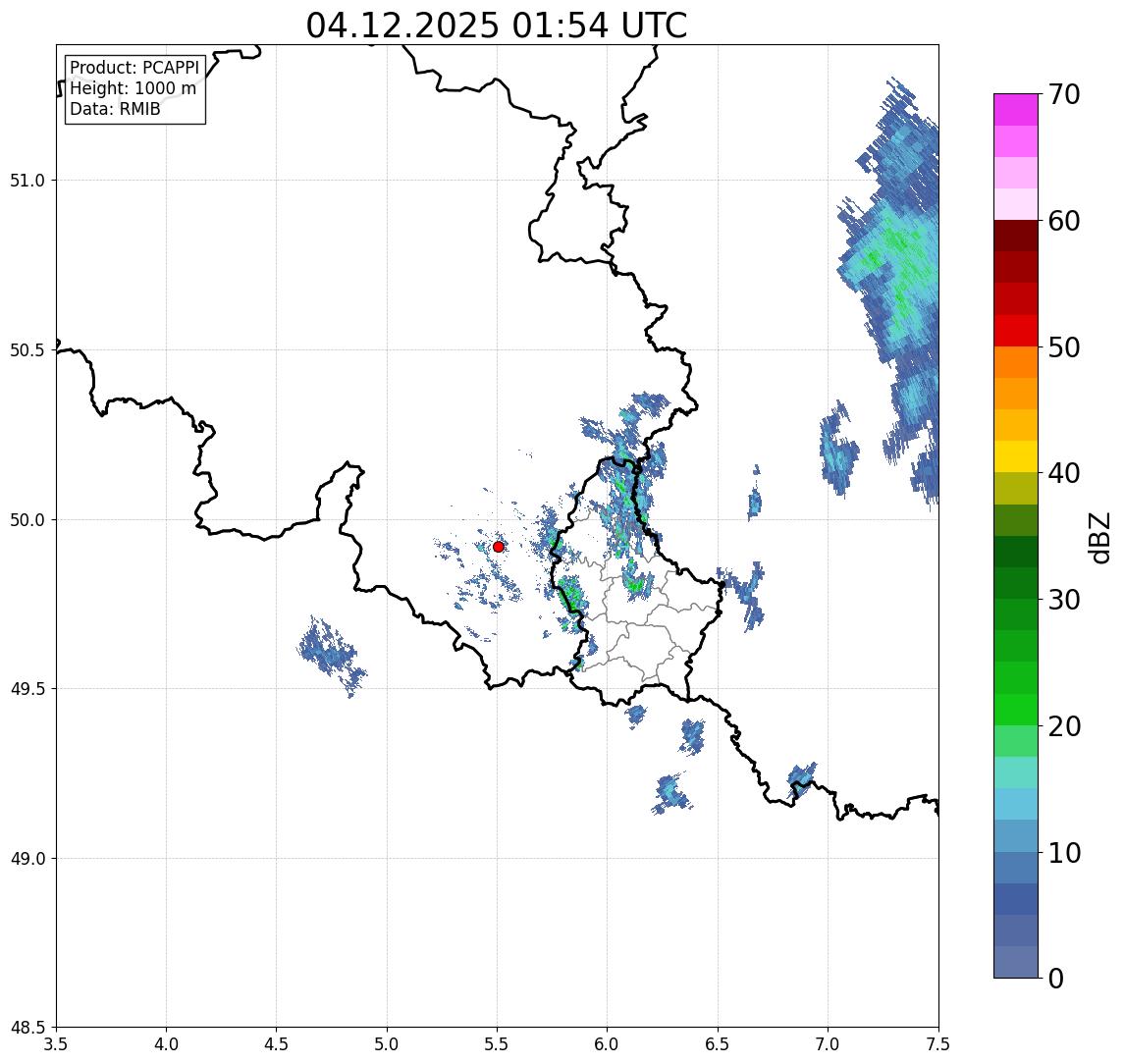Click the colorbar tick label 60
Image resolution: width=1124 pixels, height=1064 pixels.
click(1064, 222)
